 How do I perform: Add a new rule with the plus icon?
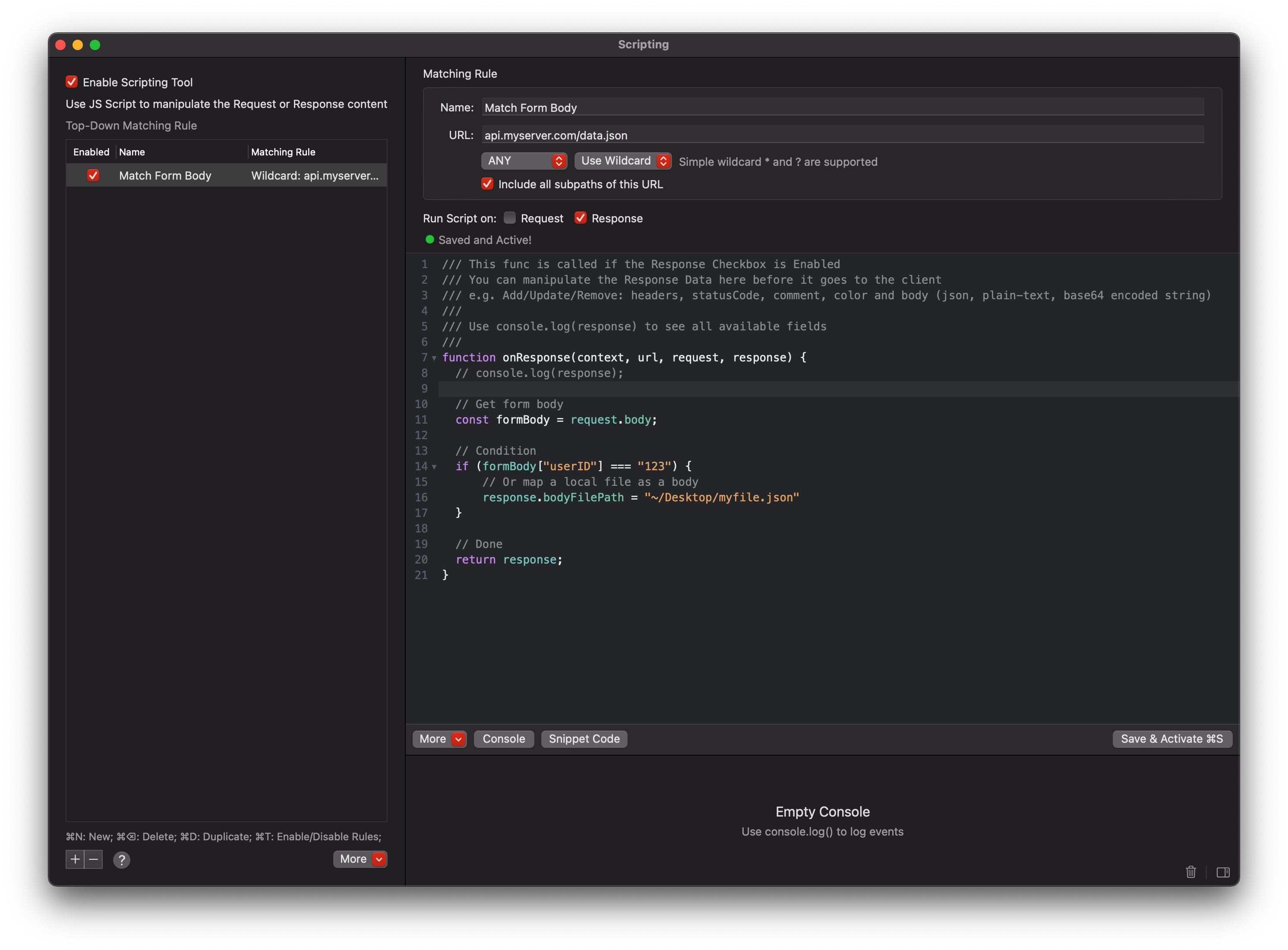[75, 859]
